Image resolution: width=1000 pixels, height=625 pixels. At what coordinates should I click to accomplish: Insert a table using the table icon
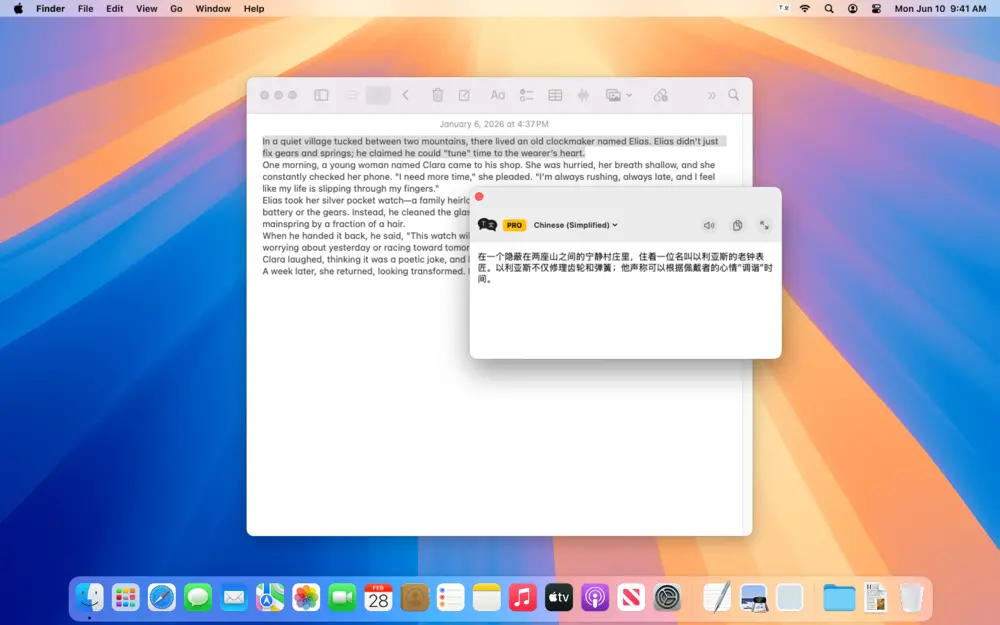click(x=555, y=94)
